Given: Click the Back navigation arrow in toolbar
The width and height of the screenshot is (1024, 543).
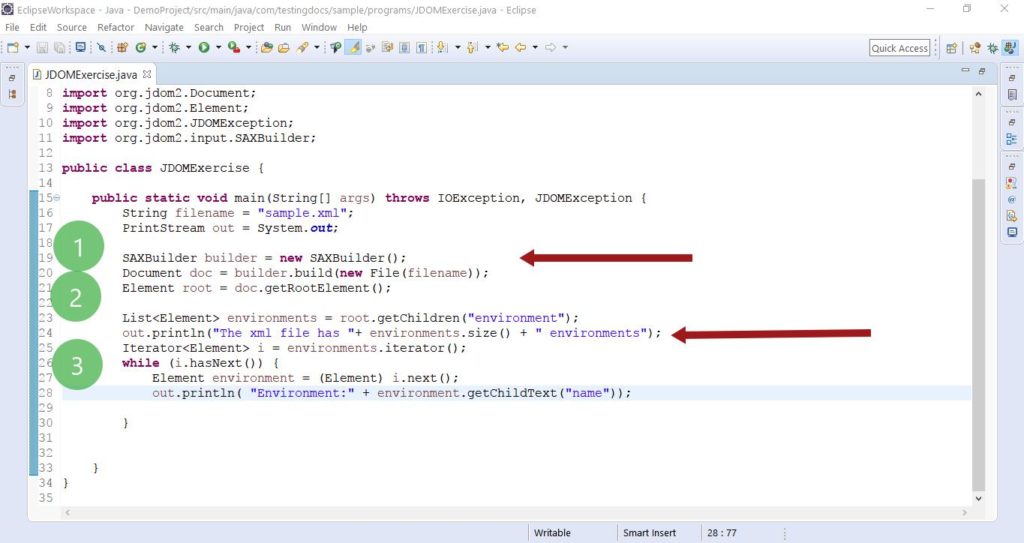Looking at the screenshot, I should pyautogui.click(x=520, y=47).
